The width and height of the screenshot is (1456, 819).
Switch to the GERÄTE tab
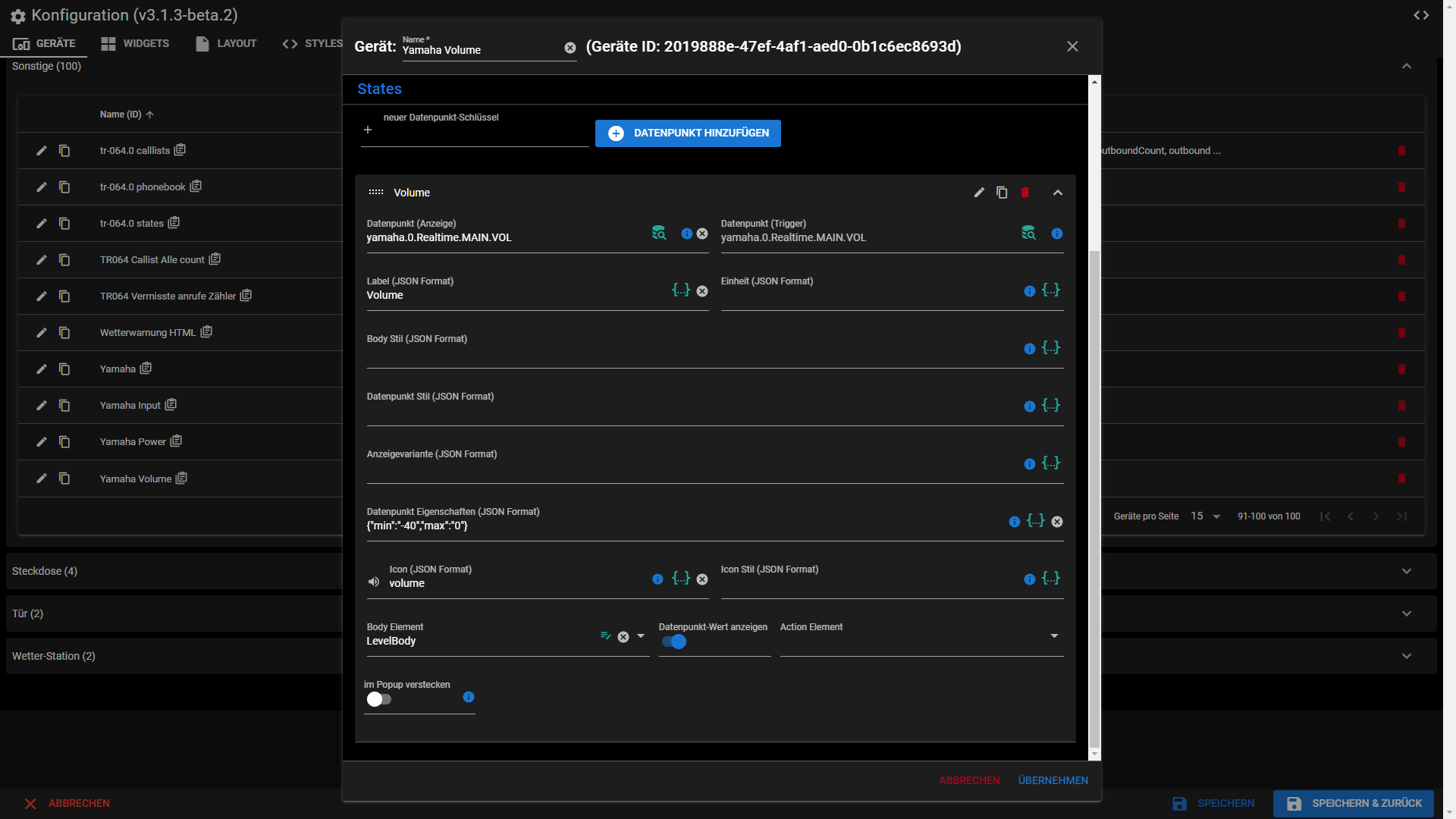44,43
